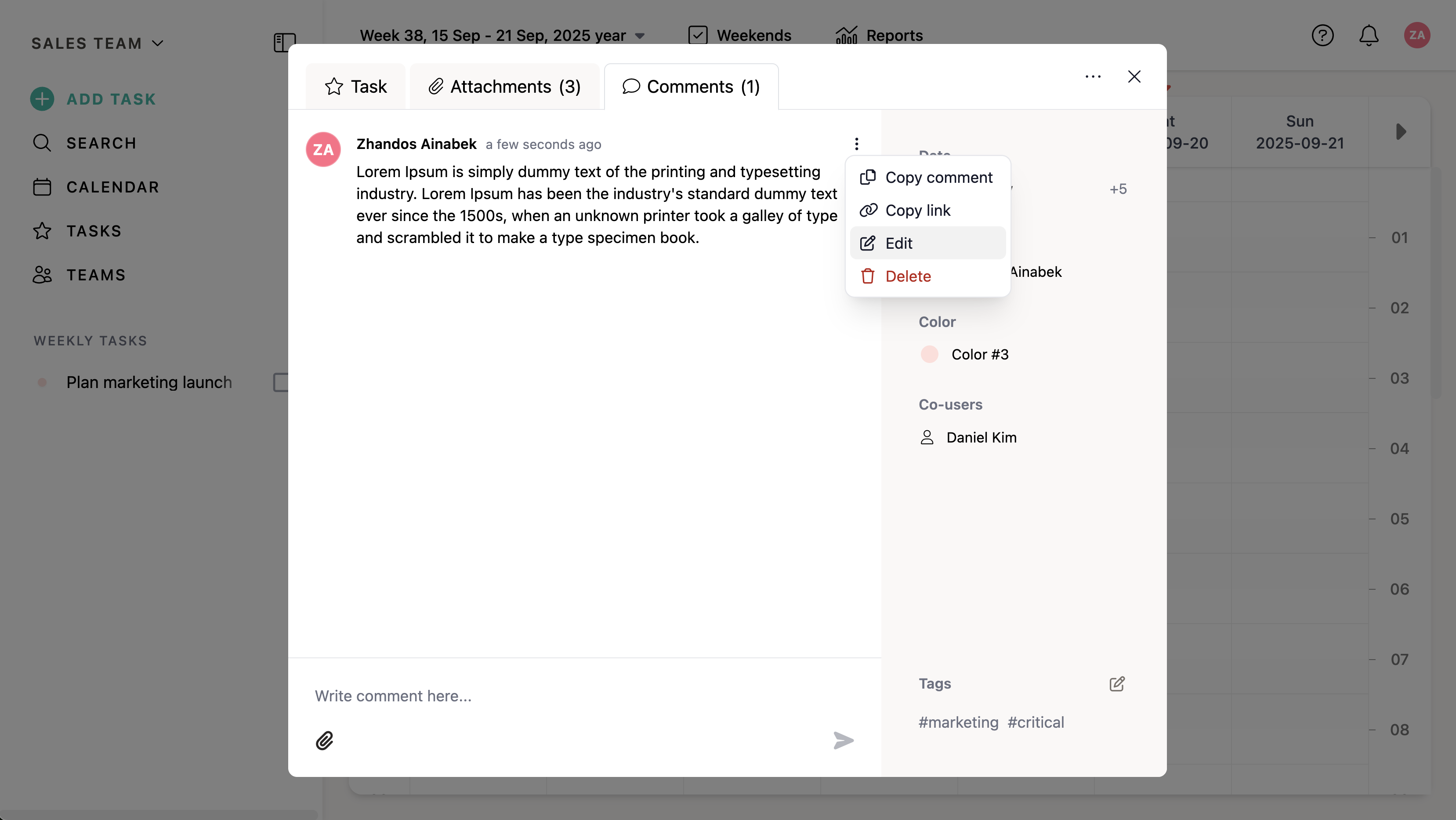Click the send comment arrow icon
The height and width of the screenshot is (820, 1456).
tap(843, 740)
